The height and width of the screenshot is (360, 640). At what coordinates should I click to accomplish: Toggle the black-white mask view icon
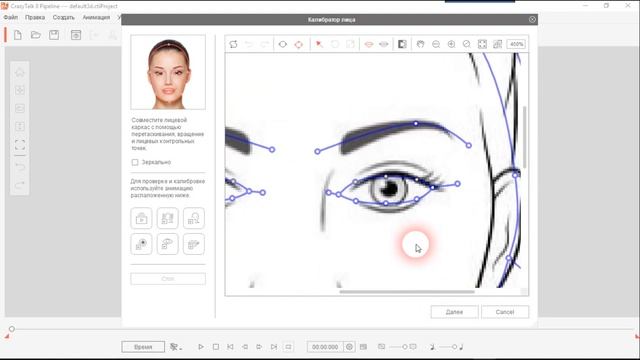tap(402, 44)
